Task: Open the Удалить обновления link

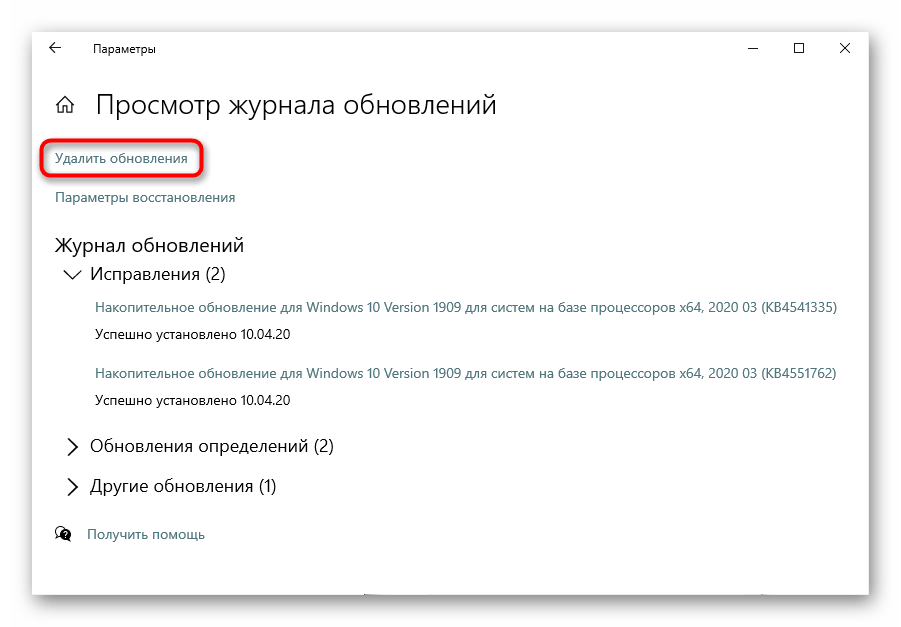Action: 121,158
